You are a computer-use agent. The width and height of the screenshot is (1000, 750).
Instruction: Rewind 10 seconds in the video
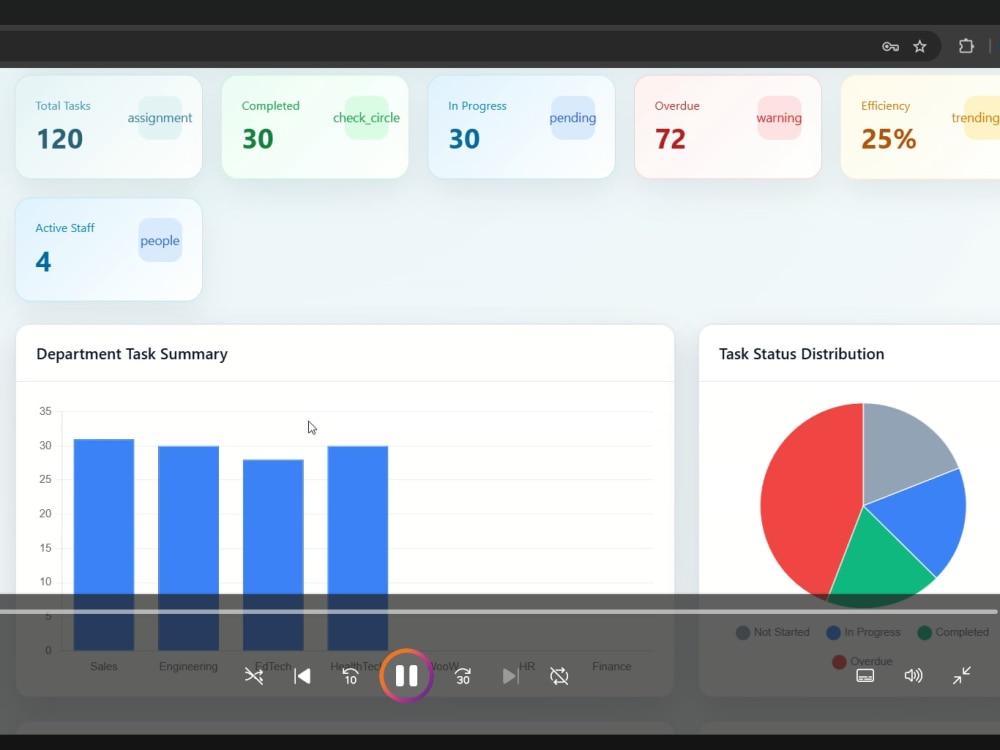click(350, 676)
